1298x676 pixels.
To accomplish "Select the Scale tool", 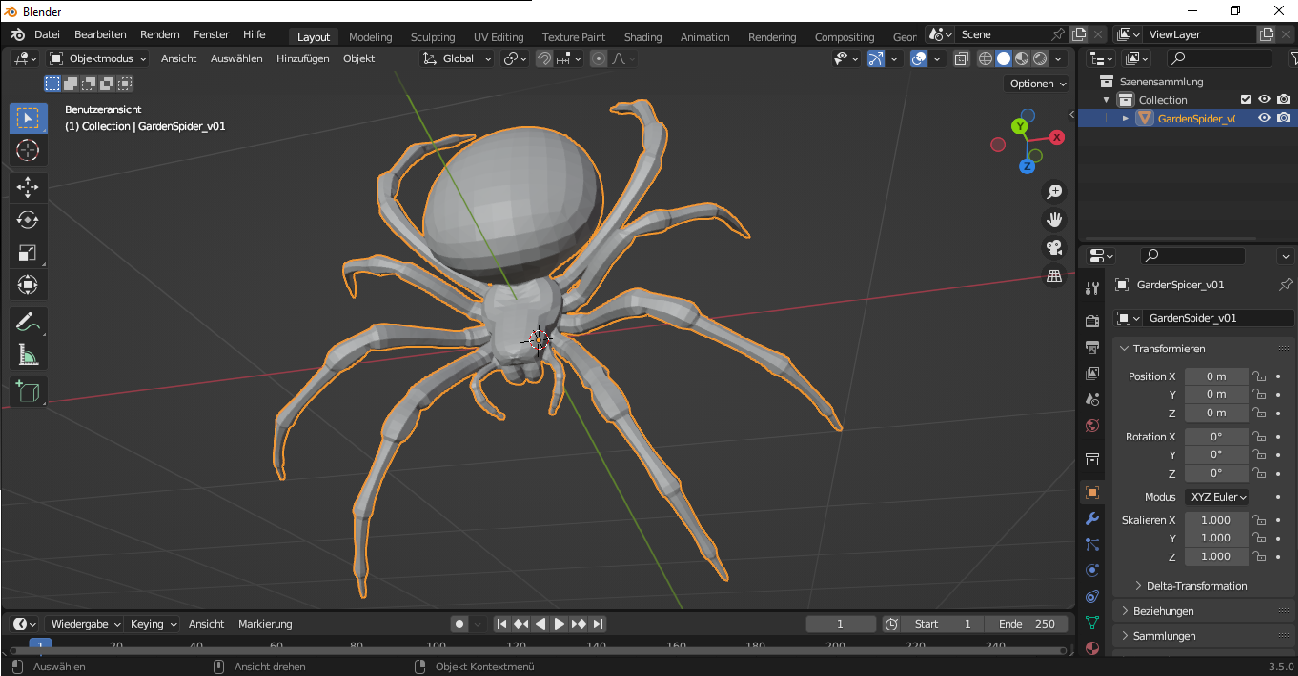I will (28, 253).
